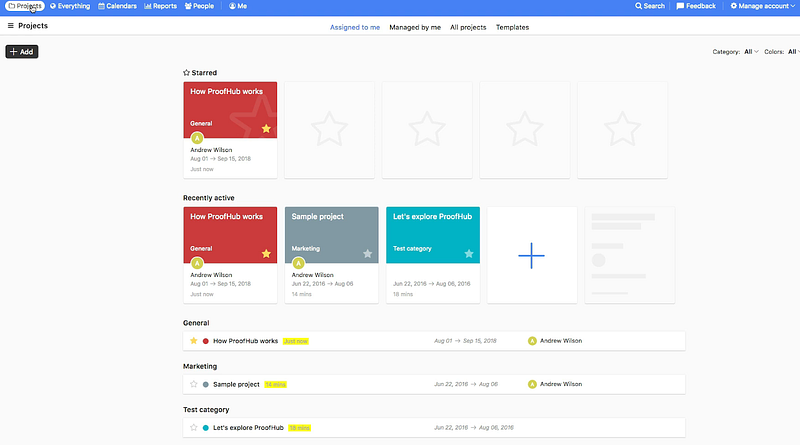
Task: Star the Let's explore ProofHub card
Action: pyautogui.click(x=469, y=254)
